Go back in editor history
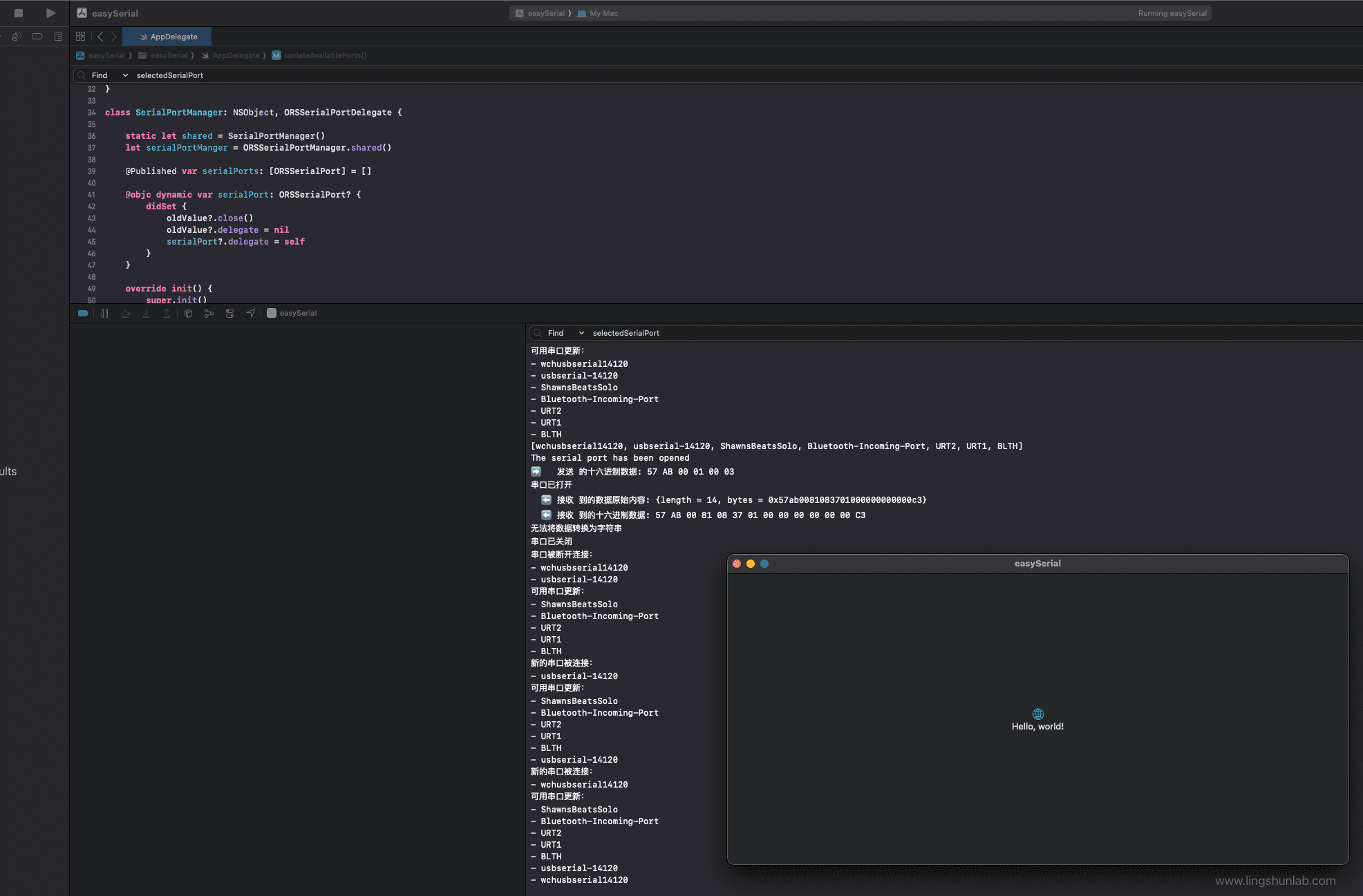Screen dimensions: 1363x896 coord(100,36)
